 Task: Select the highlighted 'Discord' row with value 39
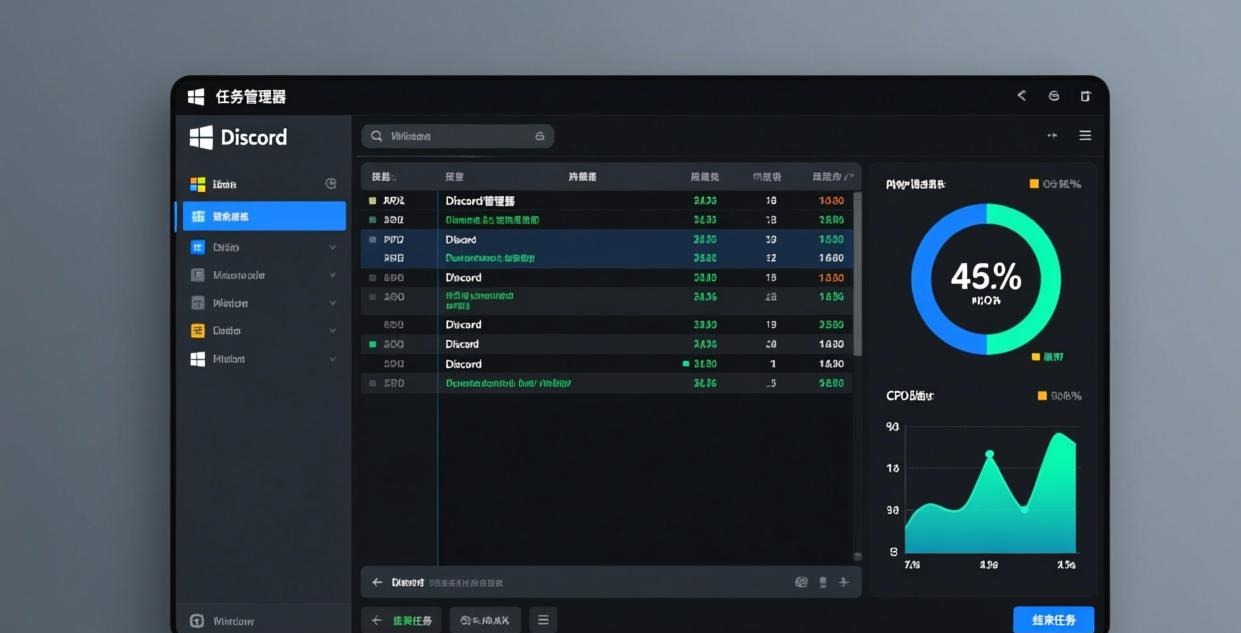(x=606, y=240)
